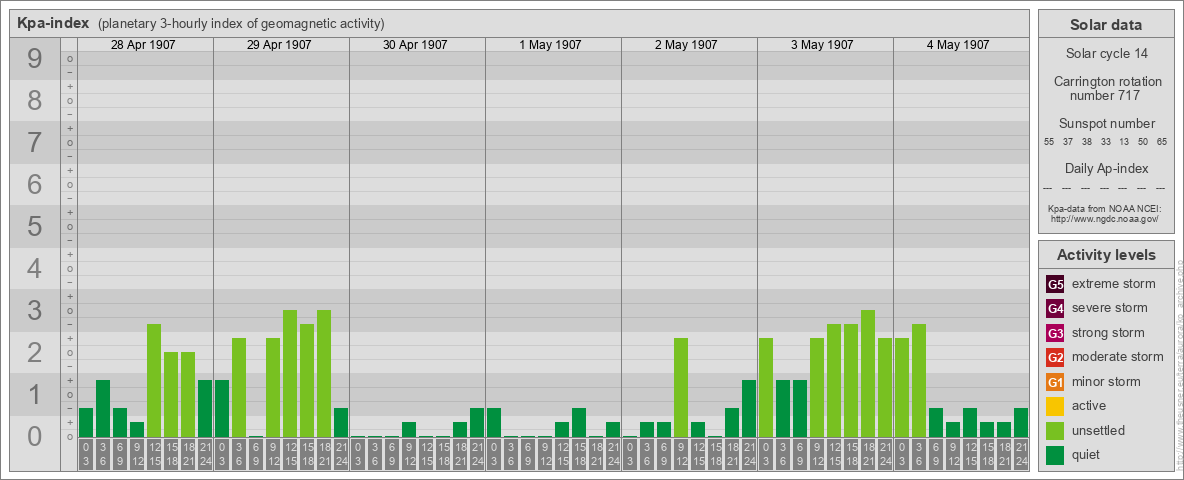Viewport: 1184px width, 480px height.
Task: Click the Kp scale number 7
Action: [x=35, y=143]
